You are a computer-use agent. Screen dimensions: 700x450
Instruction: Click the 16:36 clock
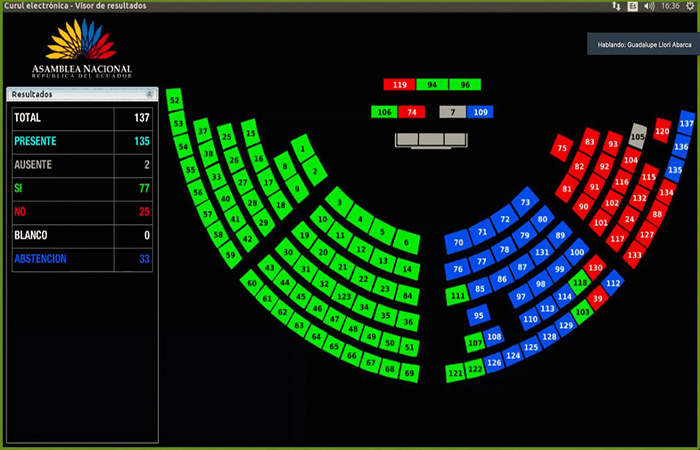click(670, 6)
